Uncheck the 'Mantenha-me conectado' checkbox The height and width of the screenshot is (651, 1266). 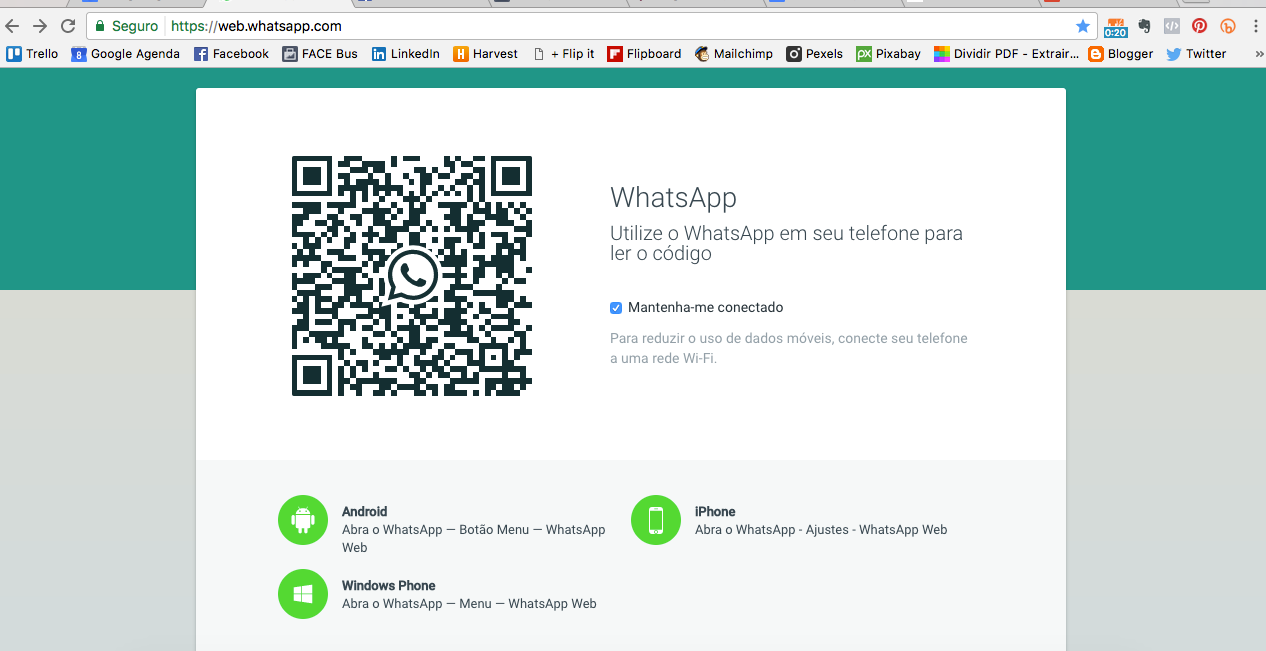[x=616, y=308]
